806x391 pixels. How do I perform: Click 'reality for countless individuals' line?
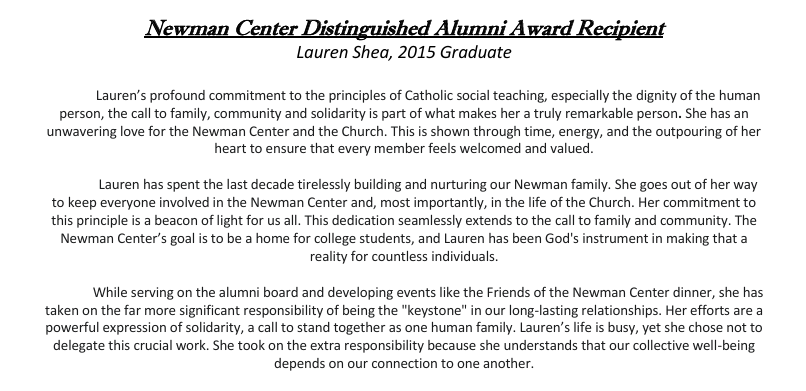(x=404, y=257)
